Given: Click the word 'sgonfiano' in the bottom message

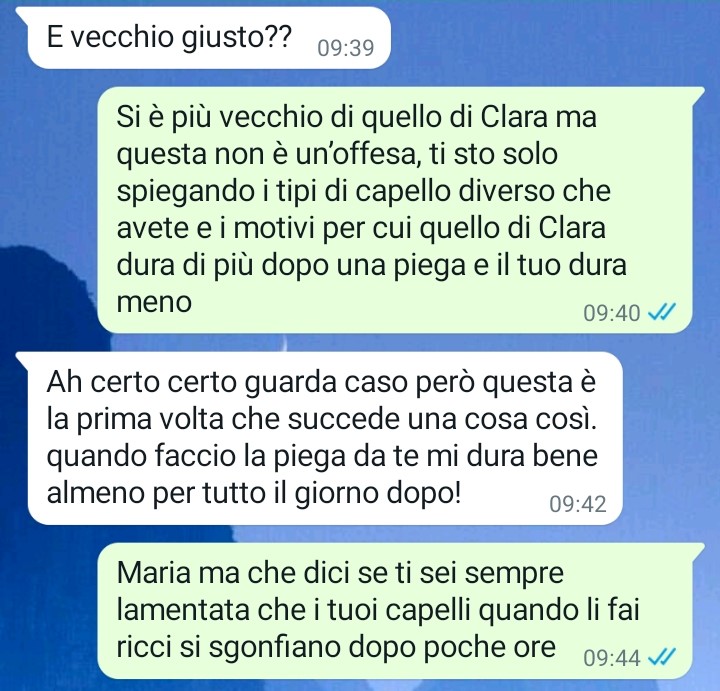Looking at the screenshot, I should (x=274, y=648).
